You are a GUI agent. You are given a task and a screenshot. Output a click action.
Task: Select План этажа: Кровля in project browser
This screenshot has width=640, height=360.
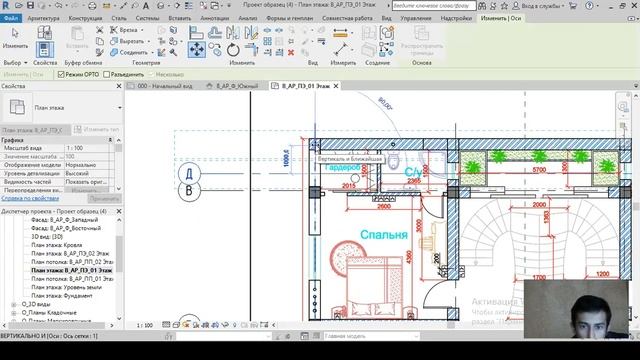click(57, 245)
